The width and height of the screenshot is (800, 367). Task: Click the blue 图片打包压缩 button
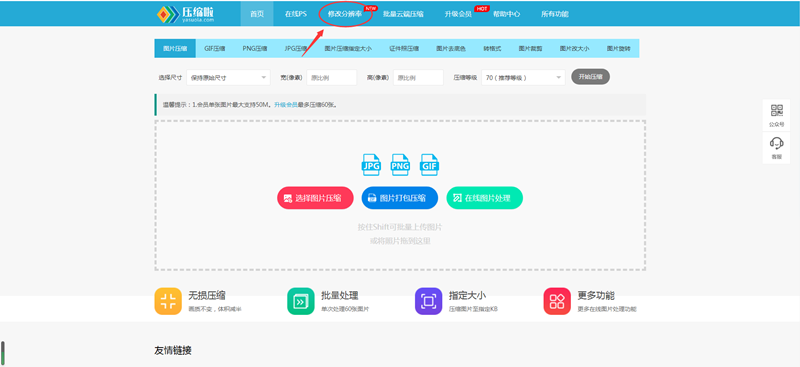(x=400, y=198)
